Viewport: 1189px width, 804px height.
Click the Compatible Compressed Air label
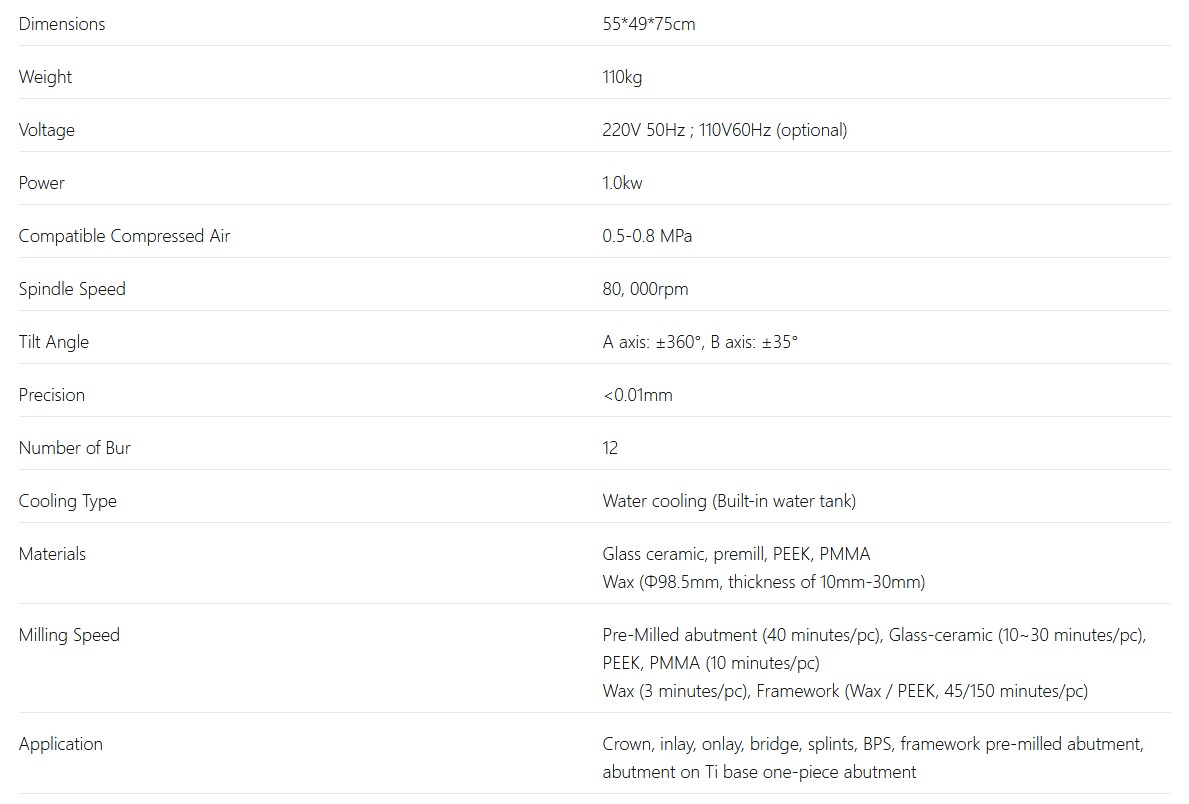pyautogui.click(x=124, y=236)
